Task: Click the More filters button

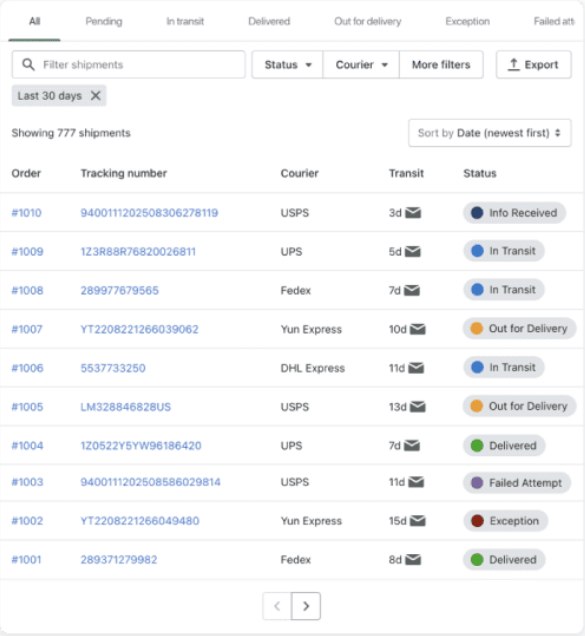Action: [x=441, y=64]
